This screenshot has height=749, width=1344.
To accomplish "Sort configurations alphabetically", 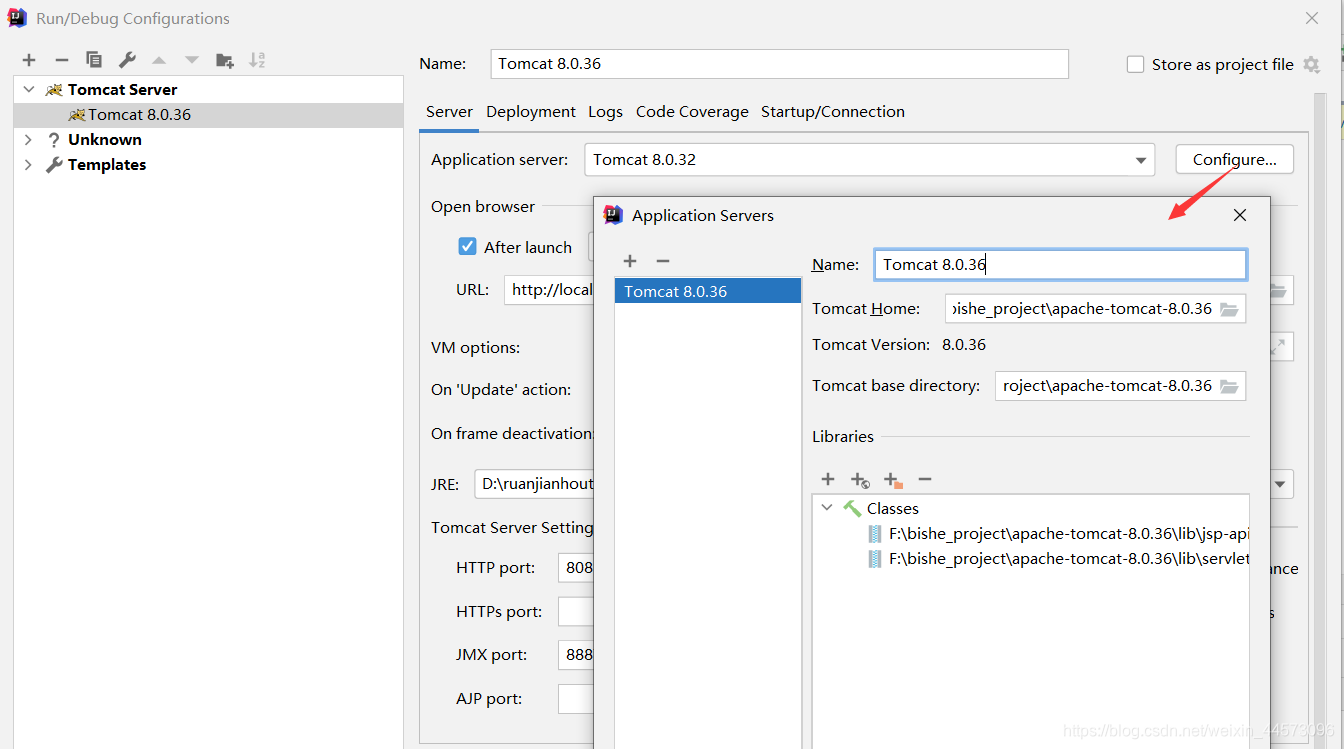I will 257,60.
